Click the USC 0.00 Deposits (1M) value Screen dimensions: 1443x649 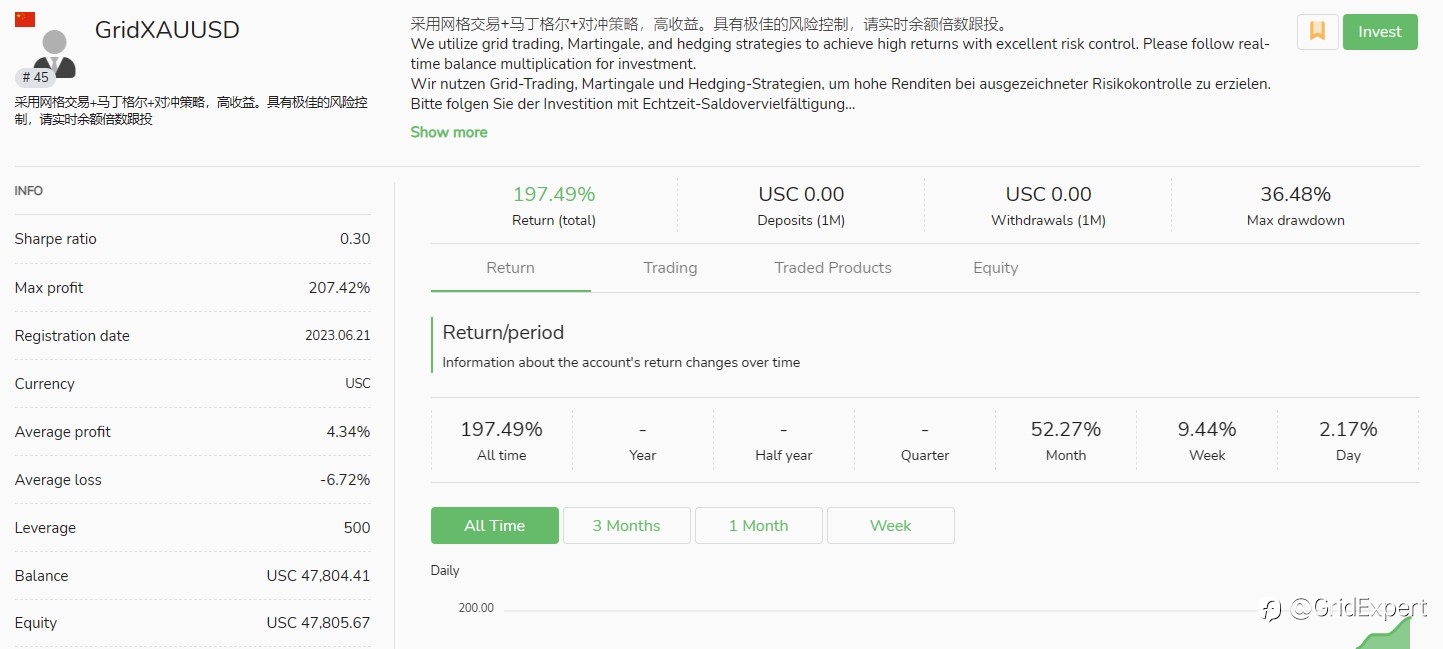(801, 194)
